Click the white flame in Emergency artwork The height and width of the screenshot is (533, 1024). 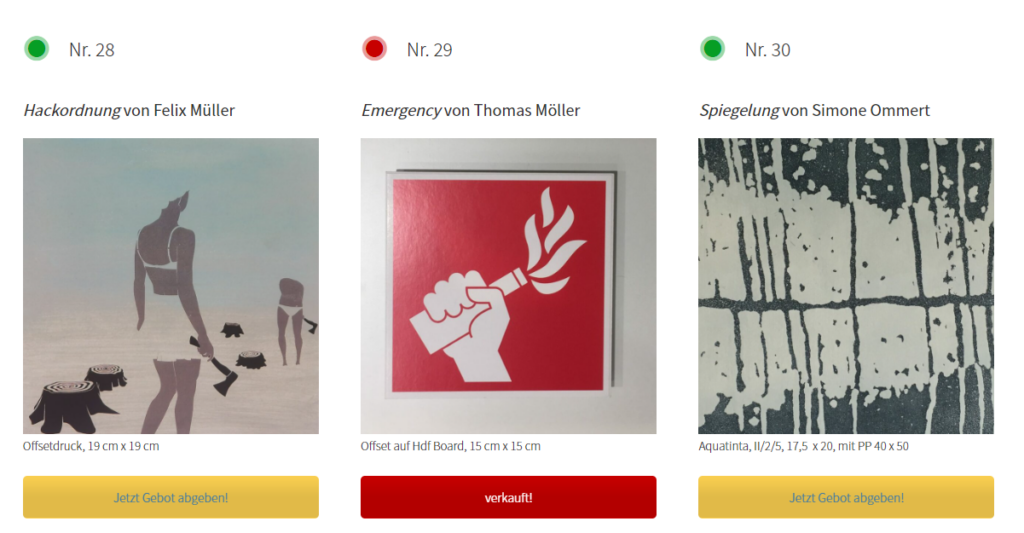552,242
